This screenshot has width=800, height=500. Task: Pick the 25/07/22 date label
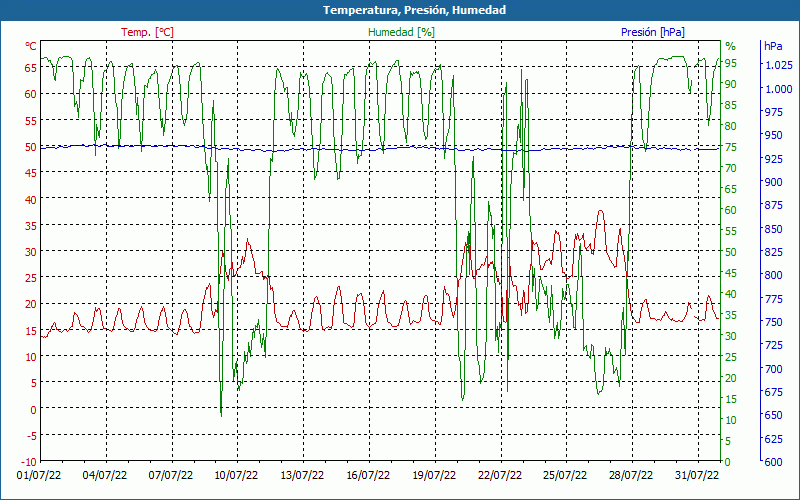[565, 476]
